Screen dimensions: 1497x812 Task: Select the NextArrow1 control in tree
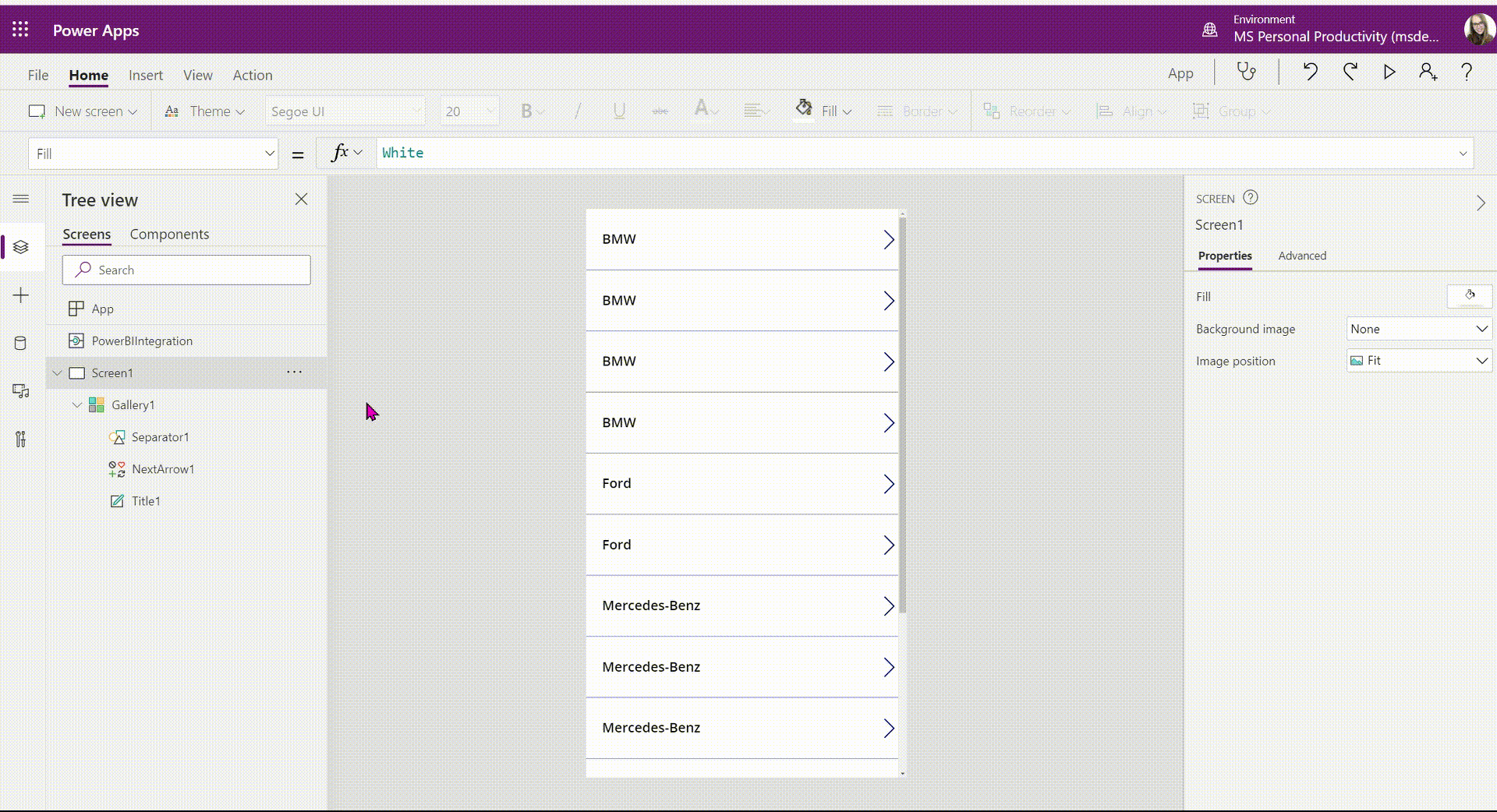[x=162, y=469]
